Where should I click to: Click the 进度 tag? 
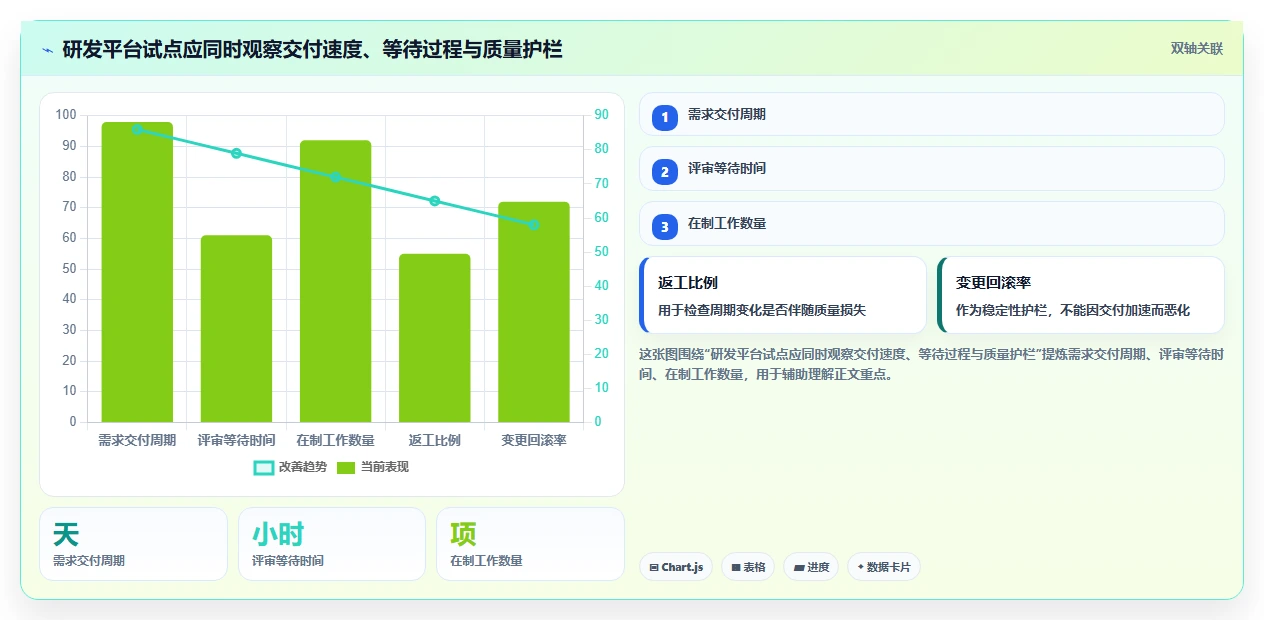(811, 567)
